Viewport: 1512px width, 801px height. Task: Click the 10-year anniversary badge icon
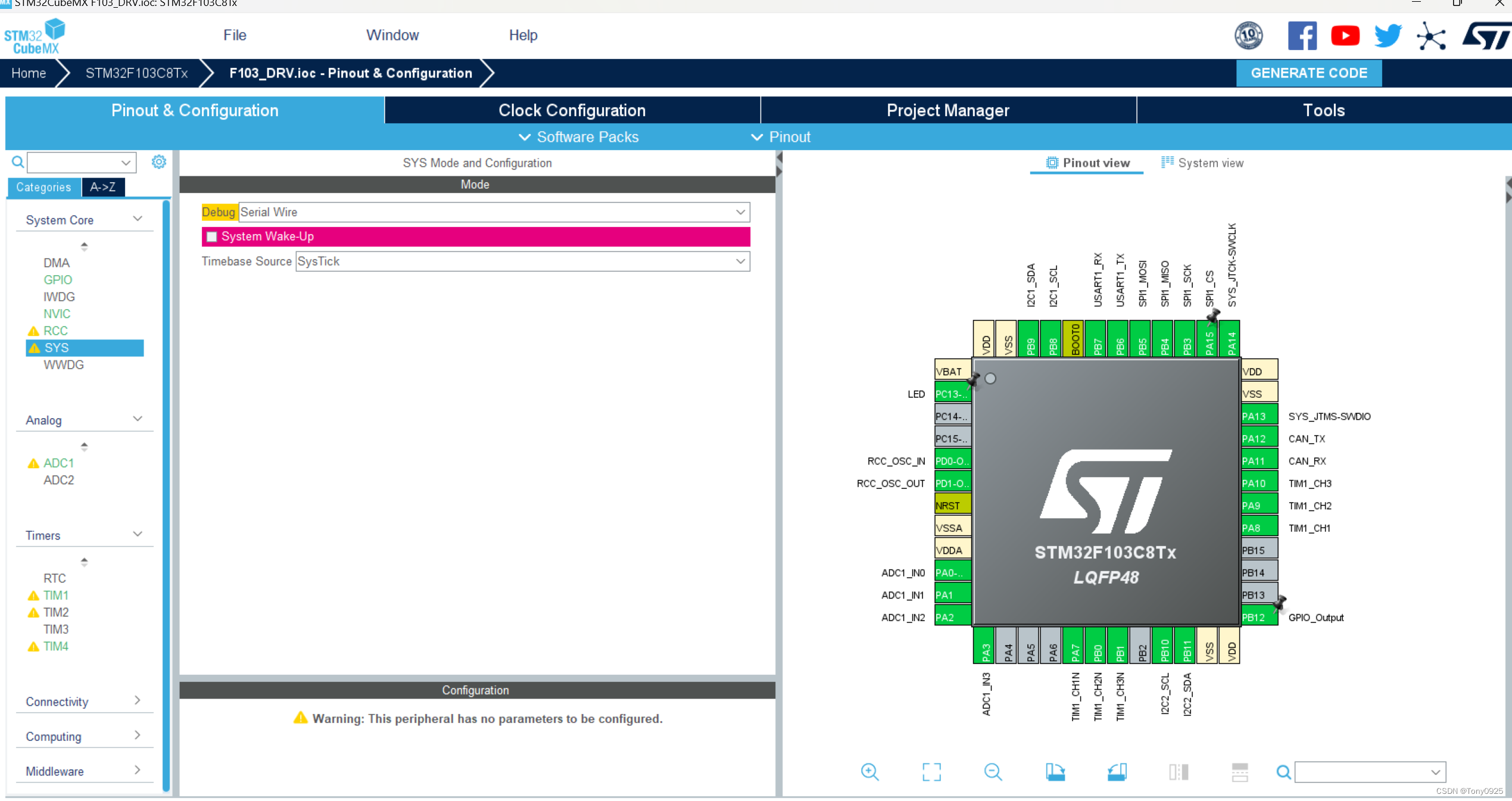pos(1249,36)
